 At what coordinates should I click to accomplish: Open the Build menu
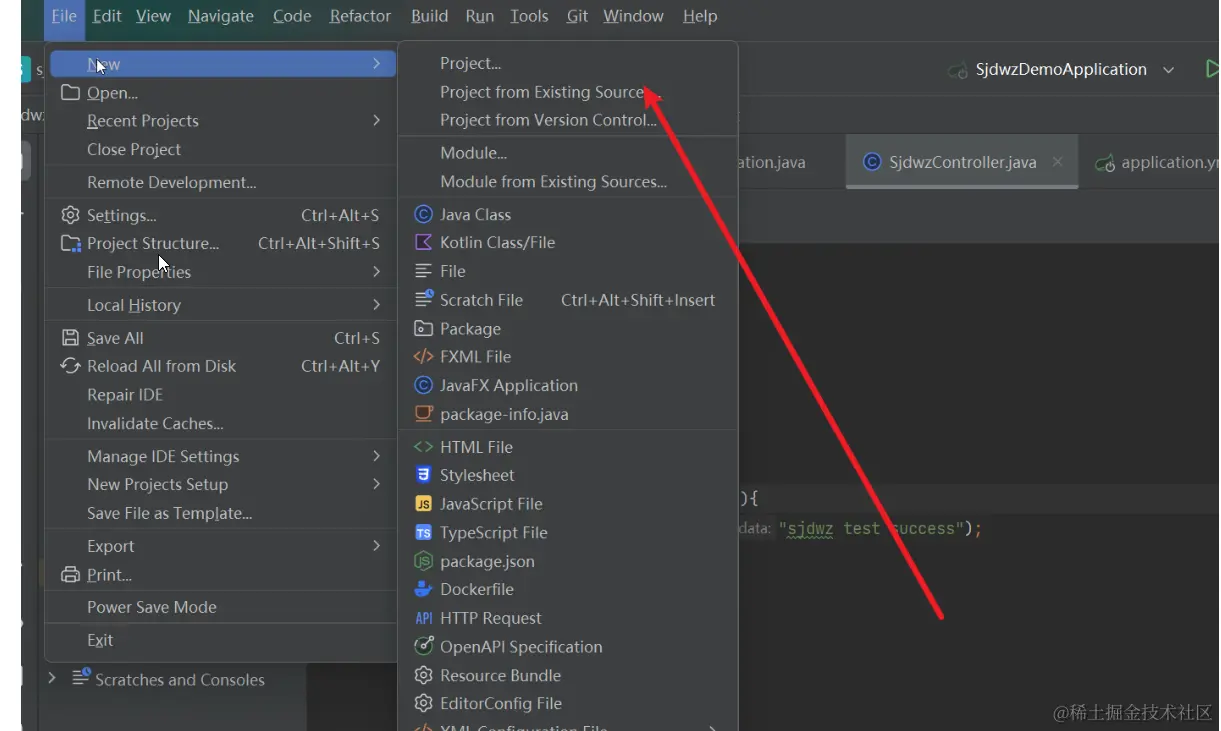click(x=429, y=16)
